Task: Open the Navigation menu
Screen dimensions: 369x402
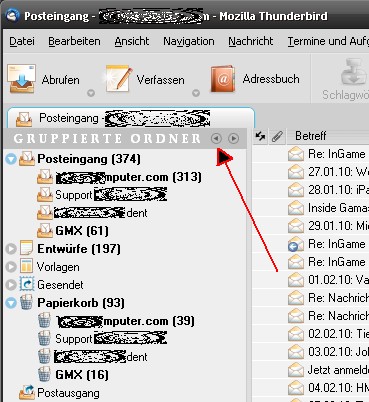Action: click(189, 41)
